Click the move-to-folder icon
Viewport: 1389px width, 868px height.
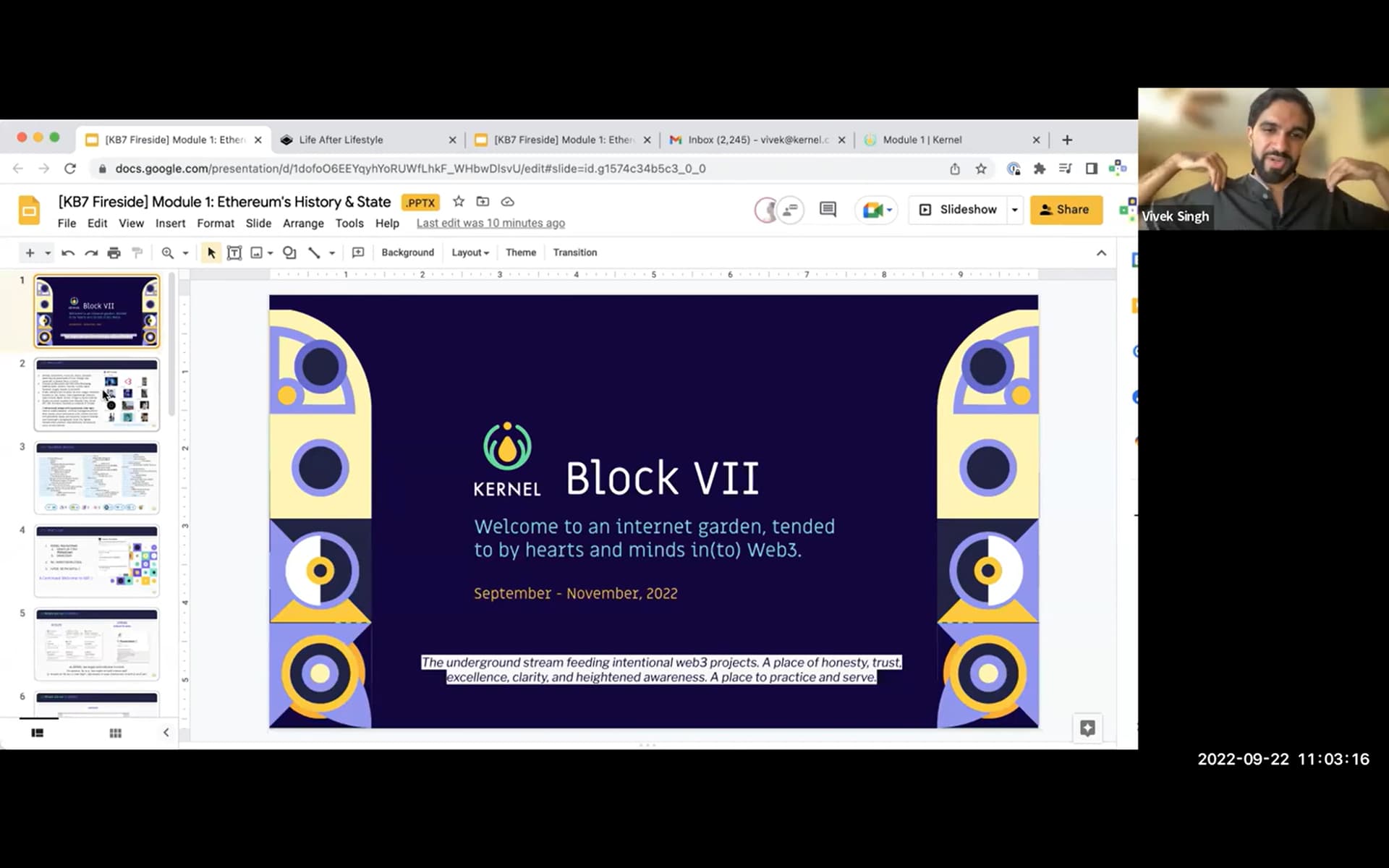point(483,202)
